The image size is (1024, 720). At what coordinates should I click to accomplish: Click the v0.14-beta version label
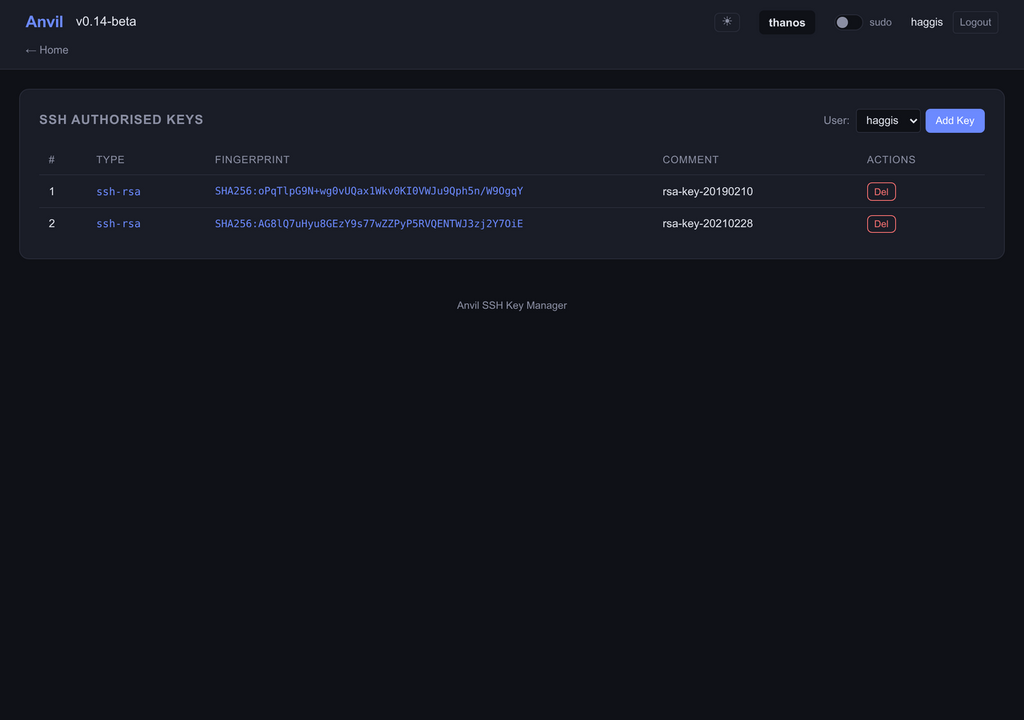click(106, 22)
